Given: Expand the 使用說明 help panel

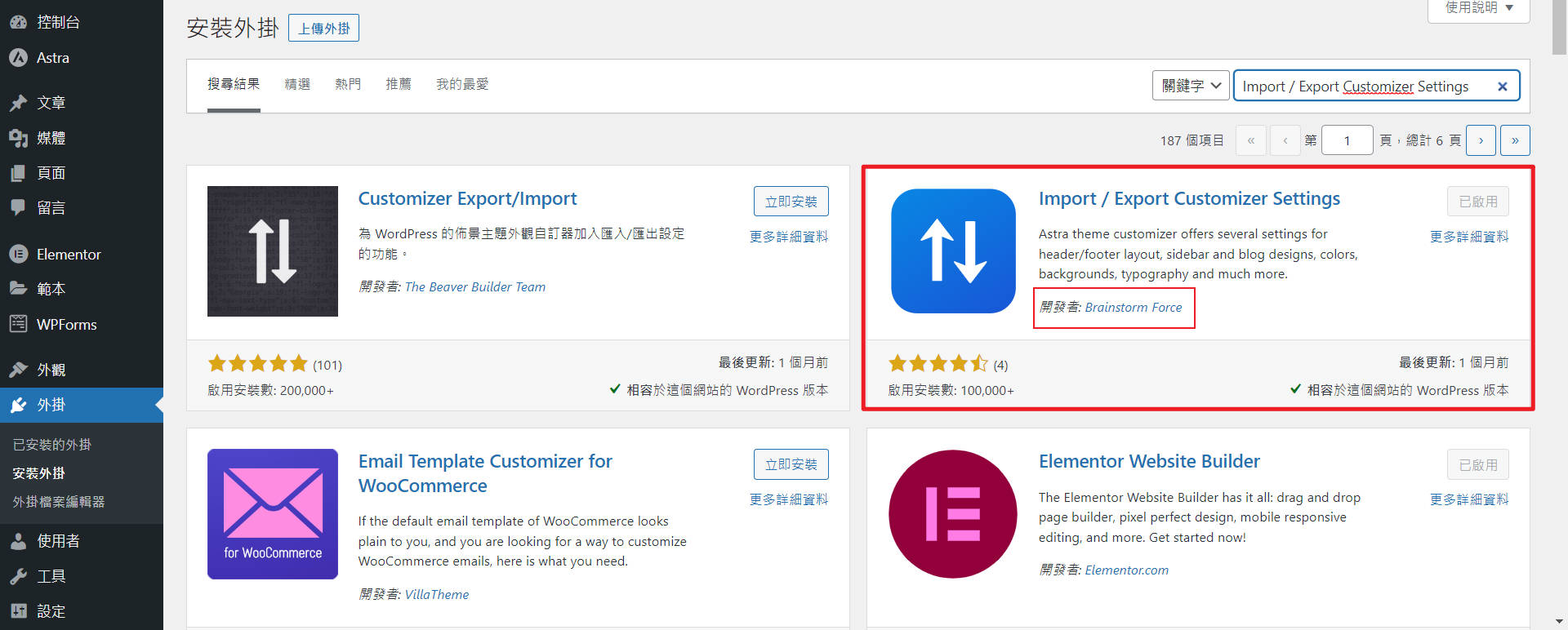Looking at the screenshot, I should 1479,8.
